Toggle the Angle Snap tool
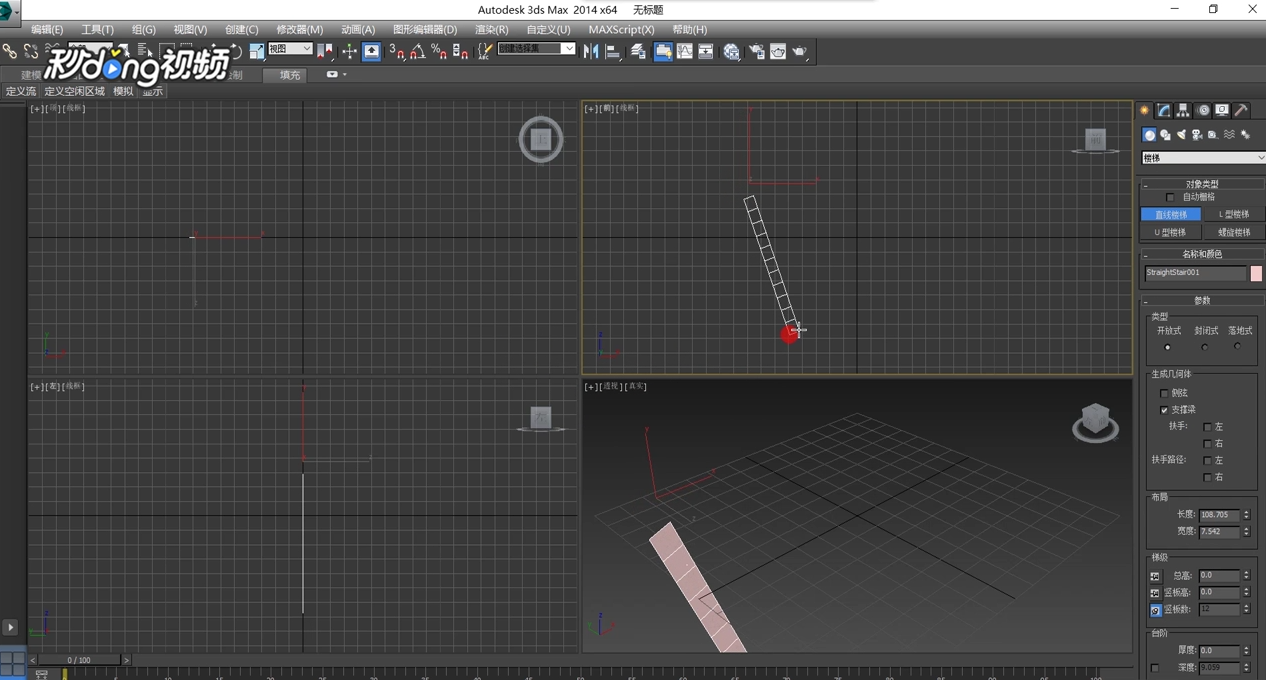 418,51
